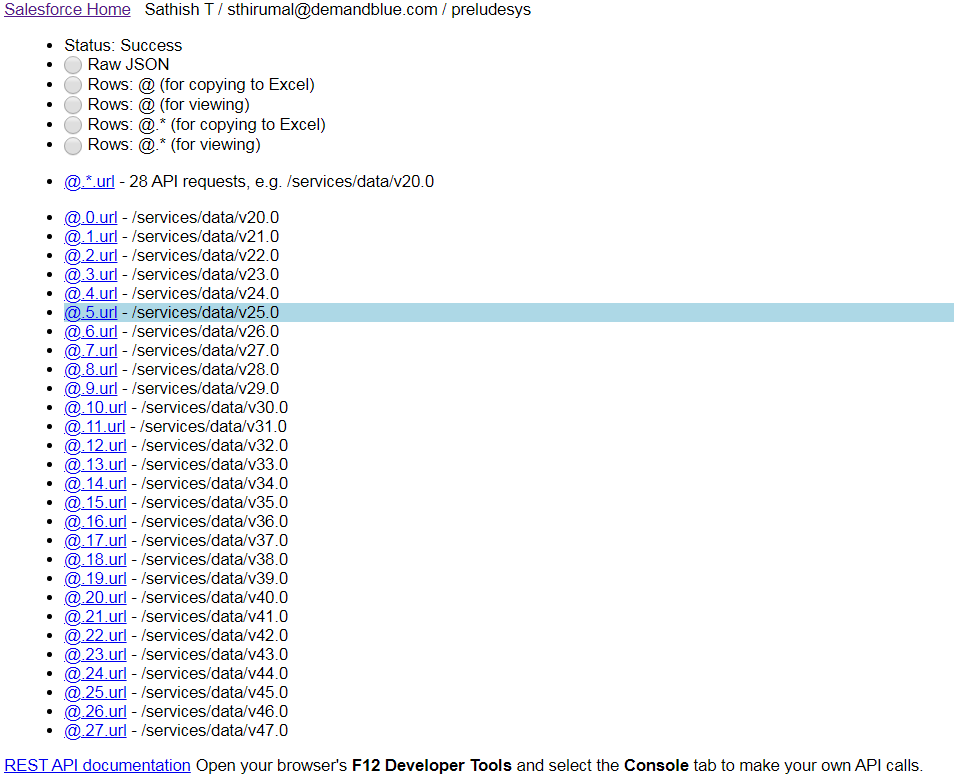
Task: Choose Rows: @ (for copying to Excel)
Action: pyautogui.click(x=73, y=85)
